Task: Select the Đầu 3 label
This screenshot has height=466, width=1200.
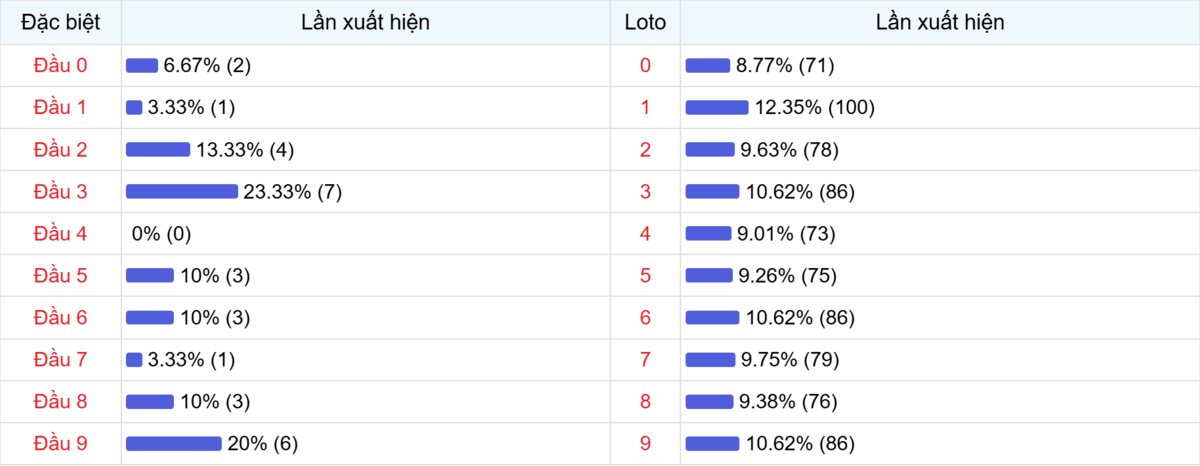Action: click(x=60, y=191)
